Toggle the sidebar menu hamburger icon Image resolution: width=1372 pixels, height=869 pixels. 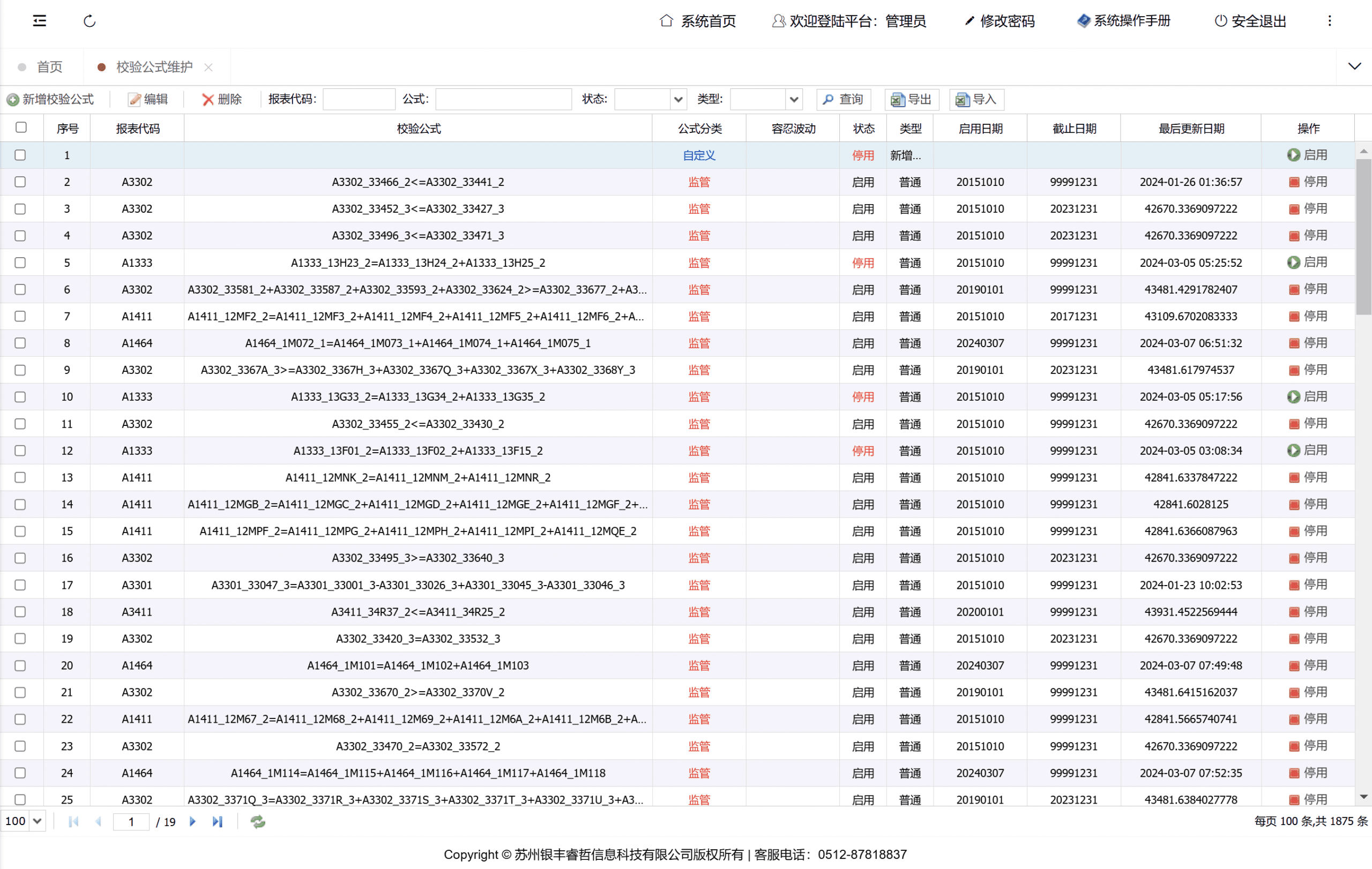(x=39, y=21)
